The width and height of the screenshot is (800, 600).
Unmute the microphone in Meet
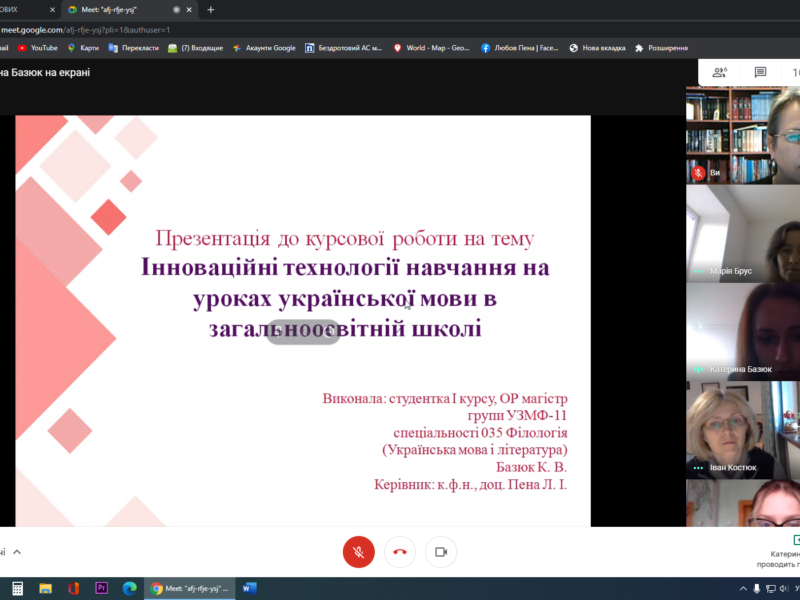coord(359,551)
